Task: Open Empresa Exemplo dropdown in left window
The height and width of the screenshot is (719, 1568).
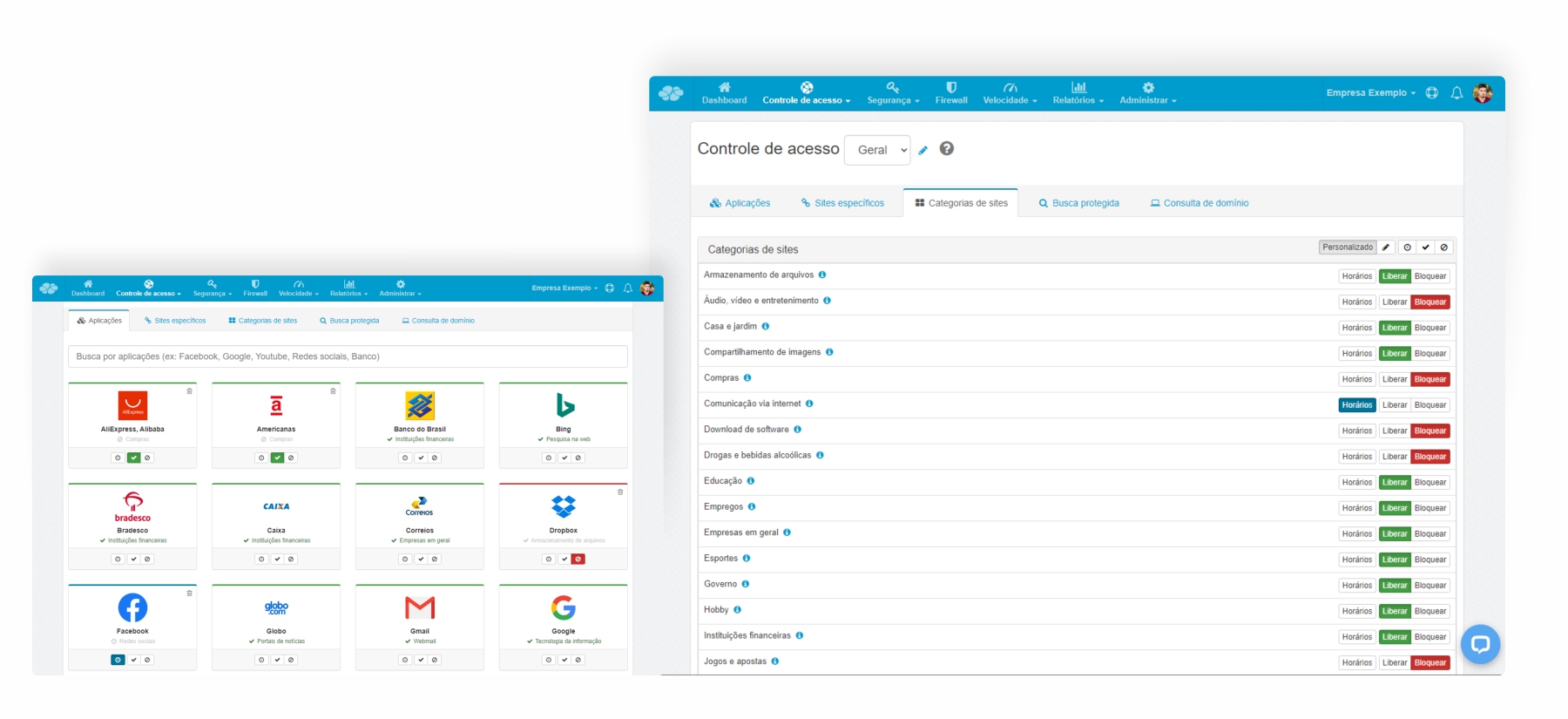Action: pyautogui.click(x=564, y=288)
